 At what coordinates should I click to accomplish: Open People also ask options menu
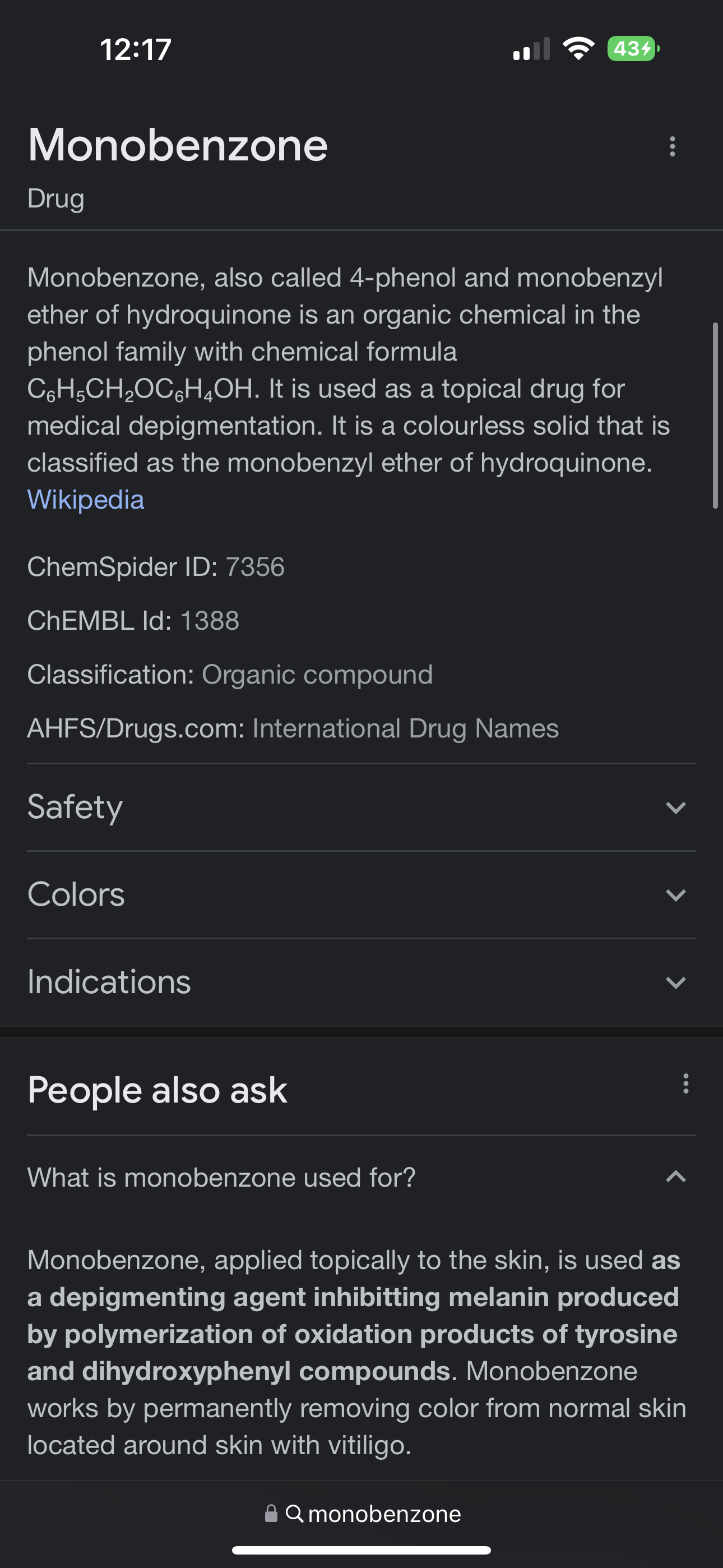[685, 1083]
